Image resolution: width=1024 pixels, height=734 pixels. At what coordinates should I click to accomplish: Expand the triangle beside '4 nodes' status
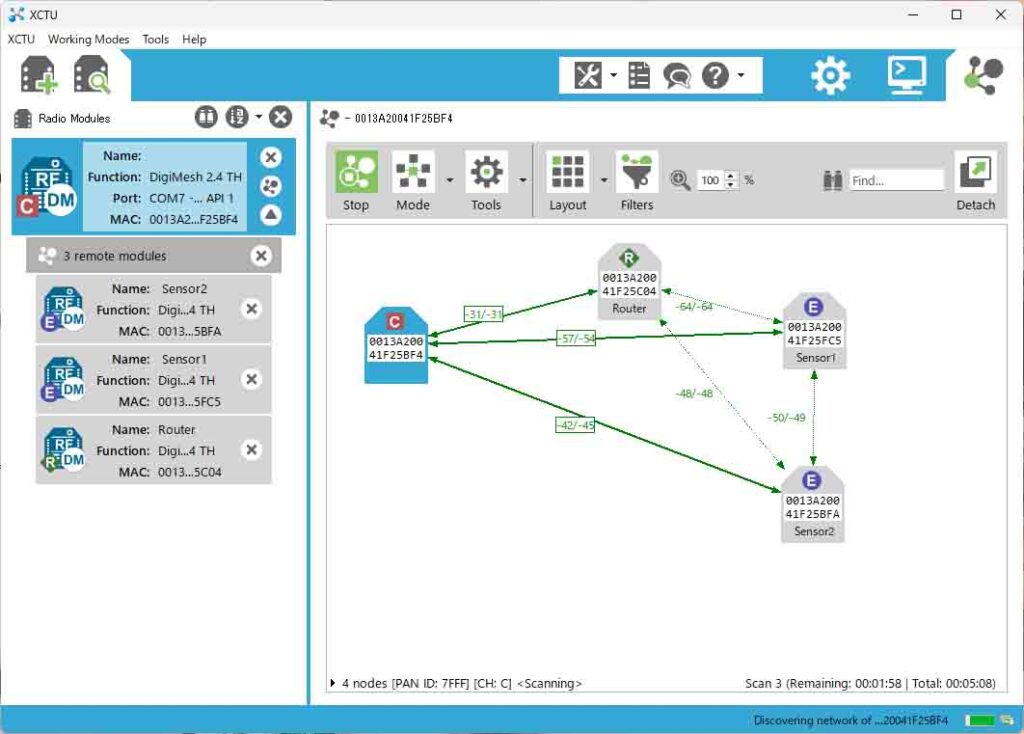333,683
